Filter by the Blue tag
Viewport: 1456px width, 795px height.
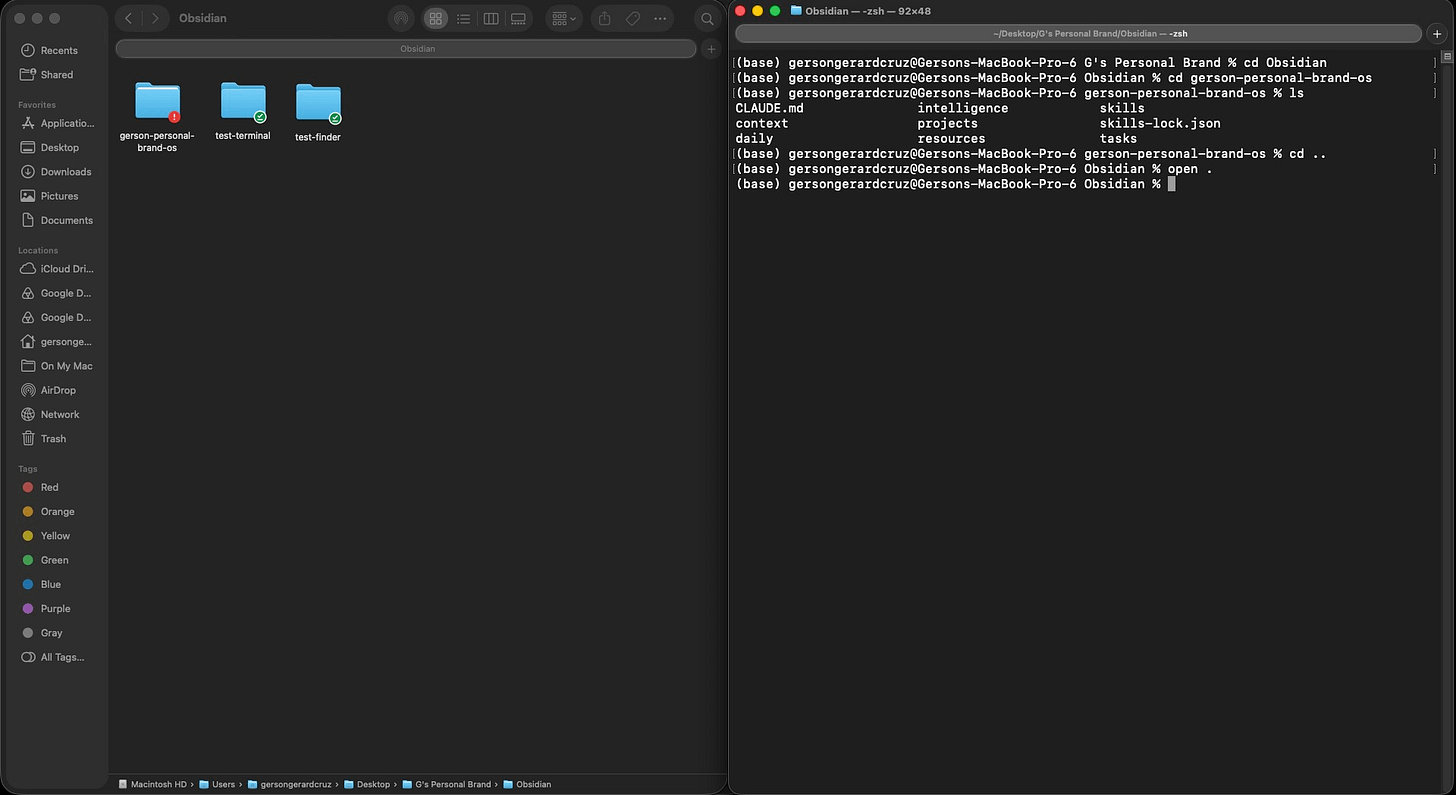42,584
